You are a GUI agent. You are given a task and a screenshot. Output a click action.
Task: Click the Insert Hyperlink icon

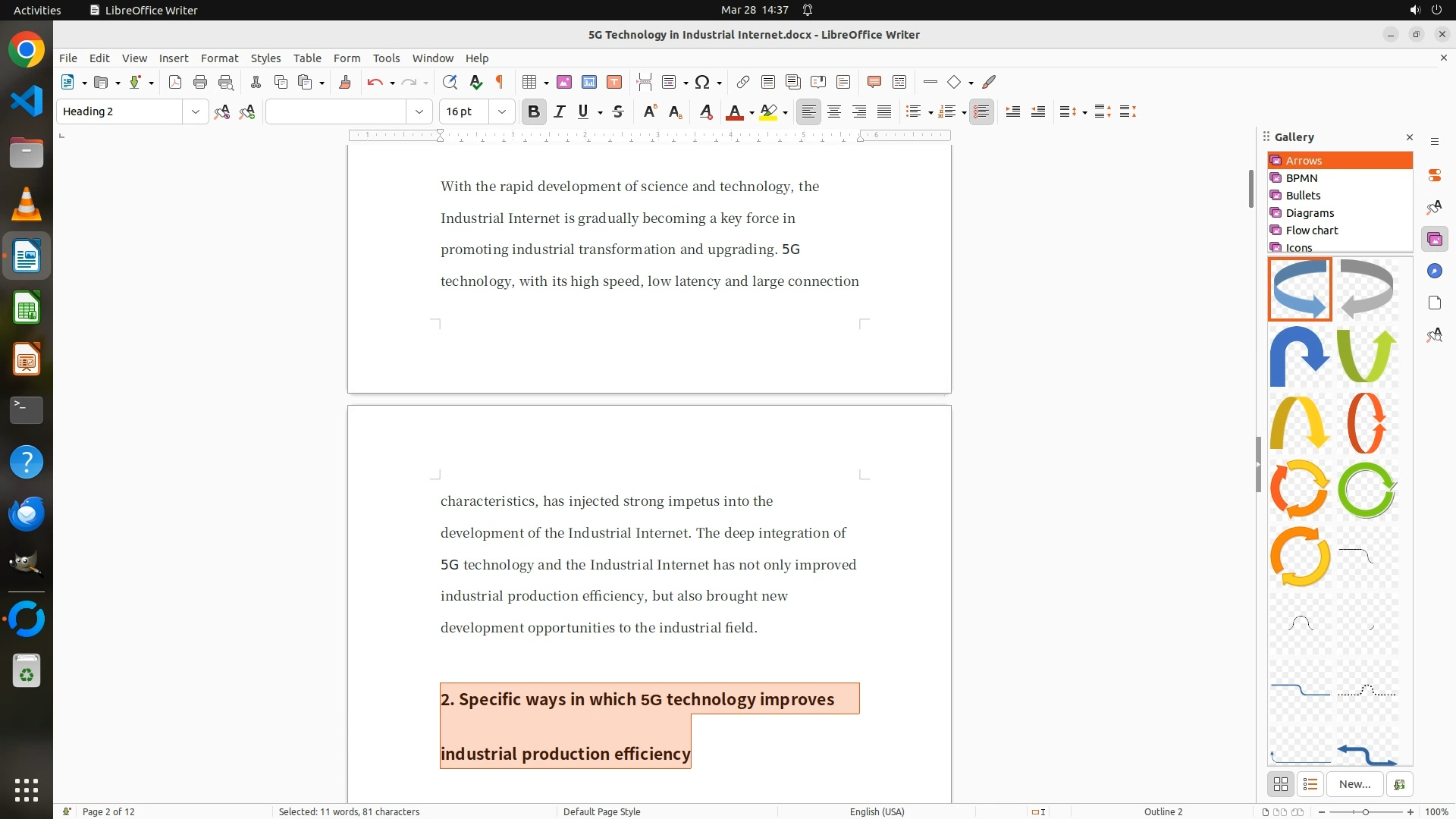pyautogui.click(x=743, y=82)
